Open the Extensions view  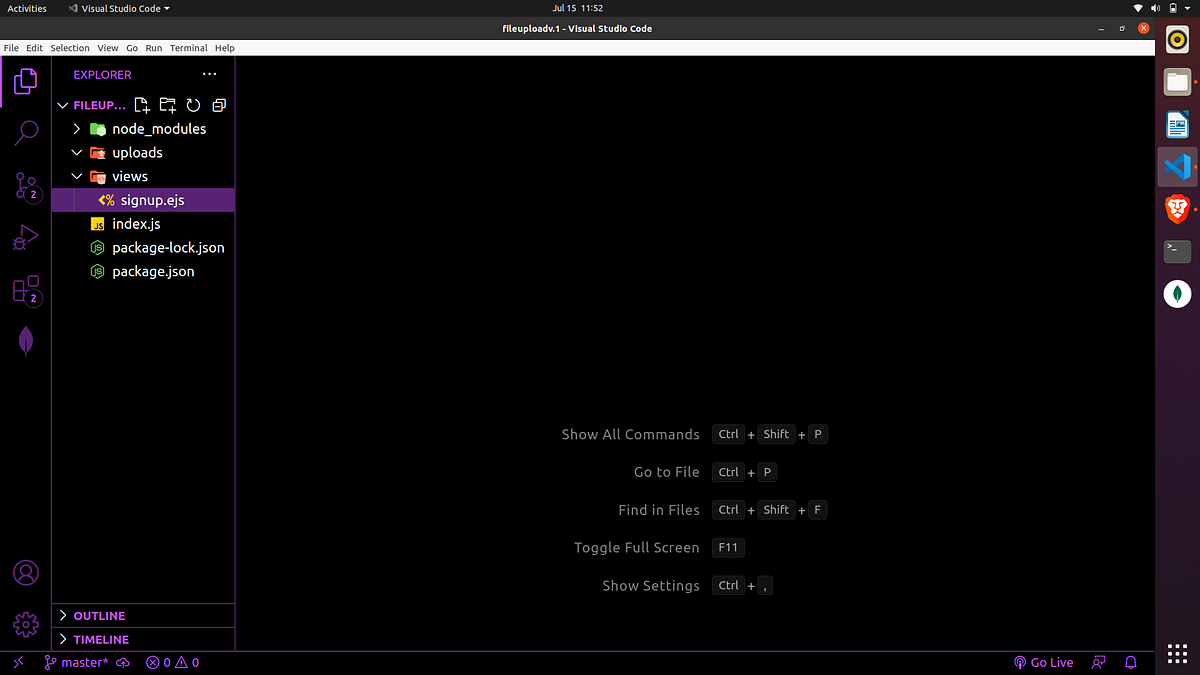pyautogui.click(x=25, y=290)
